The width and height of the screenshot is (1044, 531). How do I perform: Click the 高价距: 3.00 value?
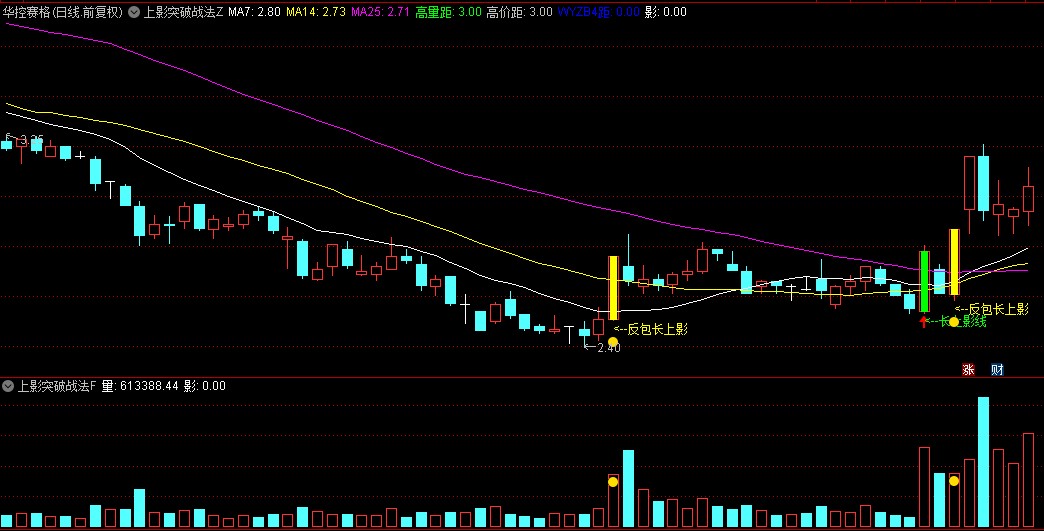click(x=519, y=12)
